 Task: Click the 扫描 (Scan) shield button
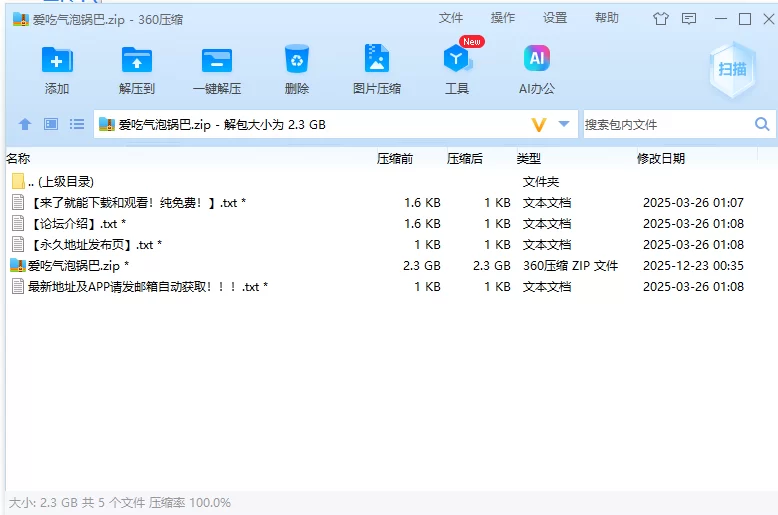tap(732, 68)
